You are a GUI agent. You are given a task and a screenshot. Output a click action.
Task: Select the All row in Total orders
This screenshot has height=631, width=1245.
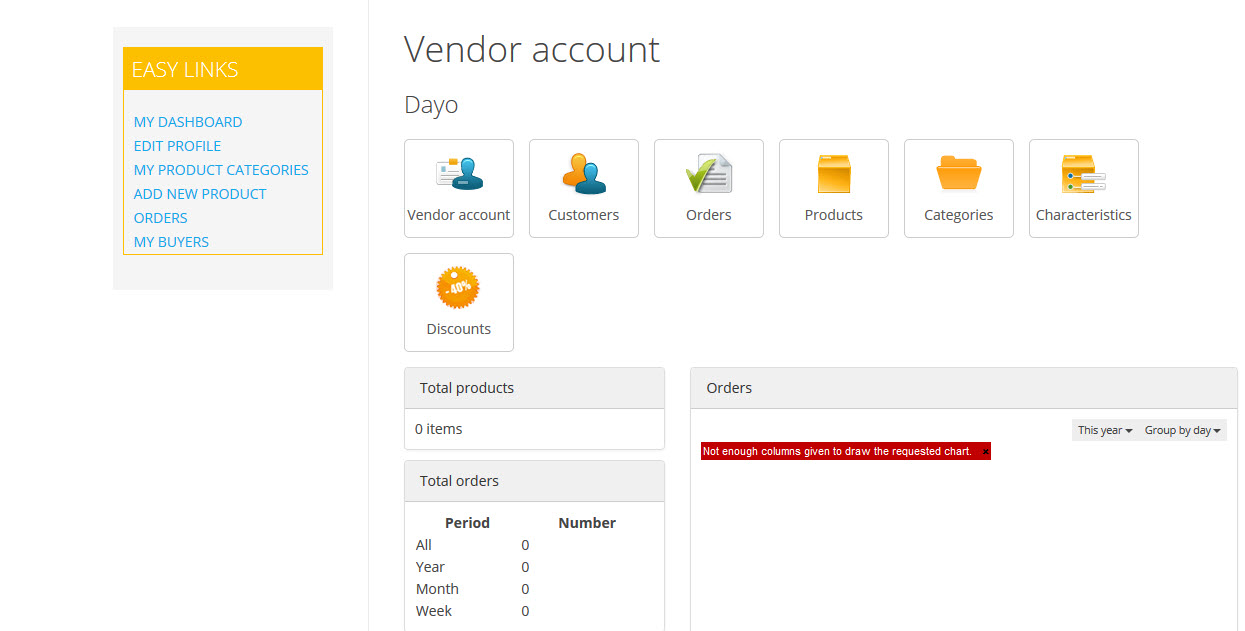coord(534,545)
